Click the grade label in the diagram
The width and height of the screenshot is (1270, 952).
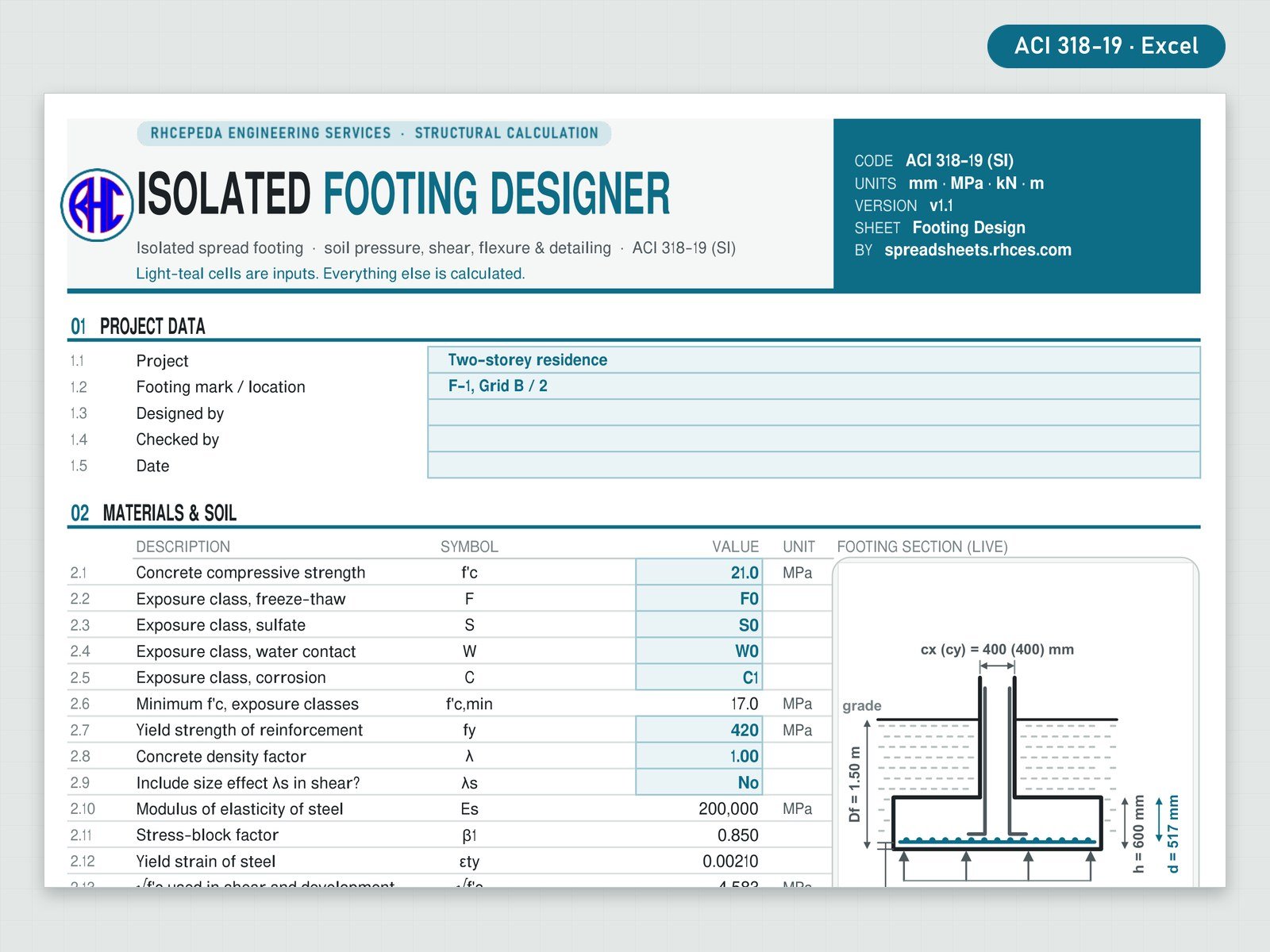862,705
